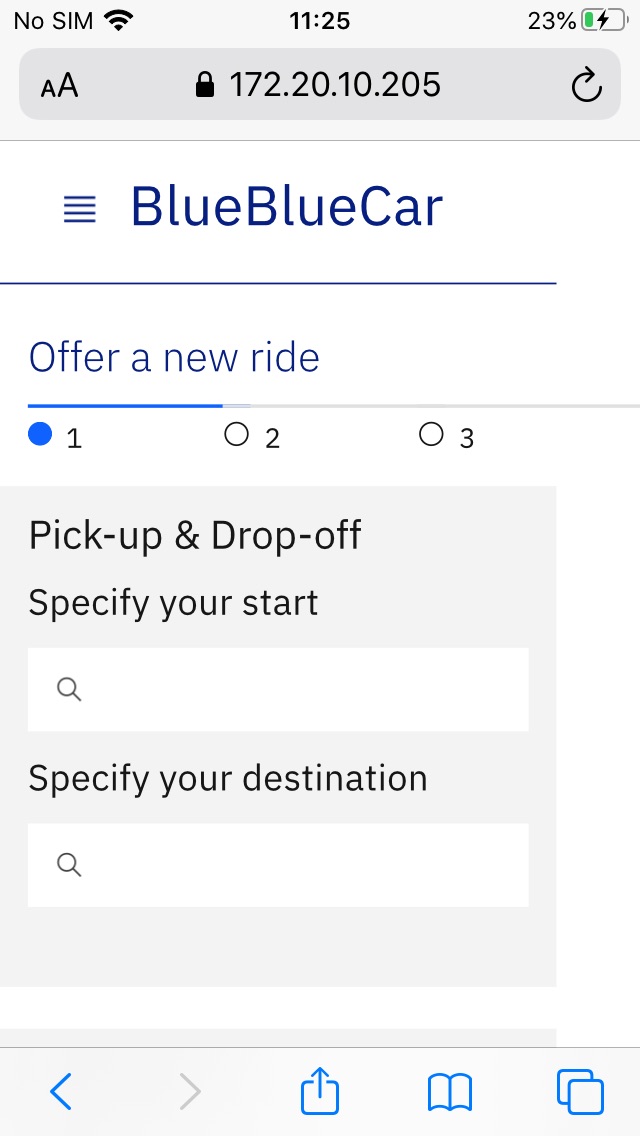Select step 1 radio indicator
The width and height of the screenshot is (640, 1136).
(40, 435)
